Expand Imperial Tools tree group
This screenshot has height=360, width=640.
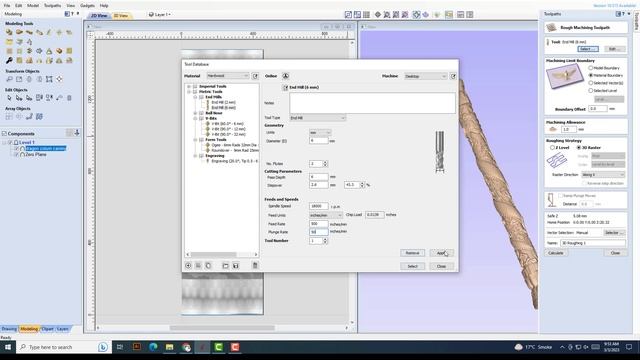coord(189,87)
